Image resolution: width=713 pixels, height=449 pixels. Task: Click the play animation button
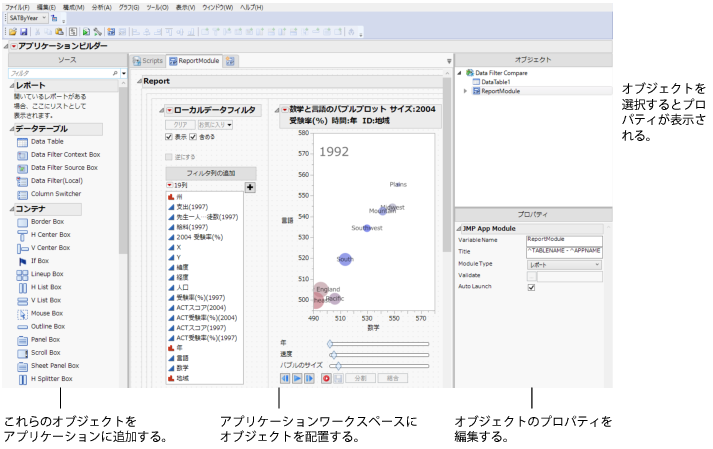coord(297,378)
